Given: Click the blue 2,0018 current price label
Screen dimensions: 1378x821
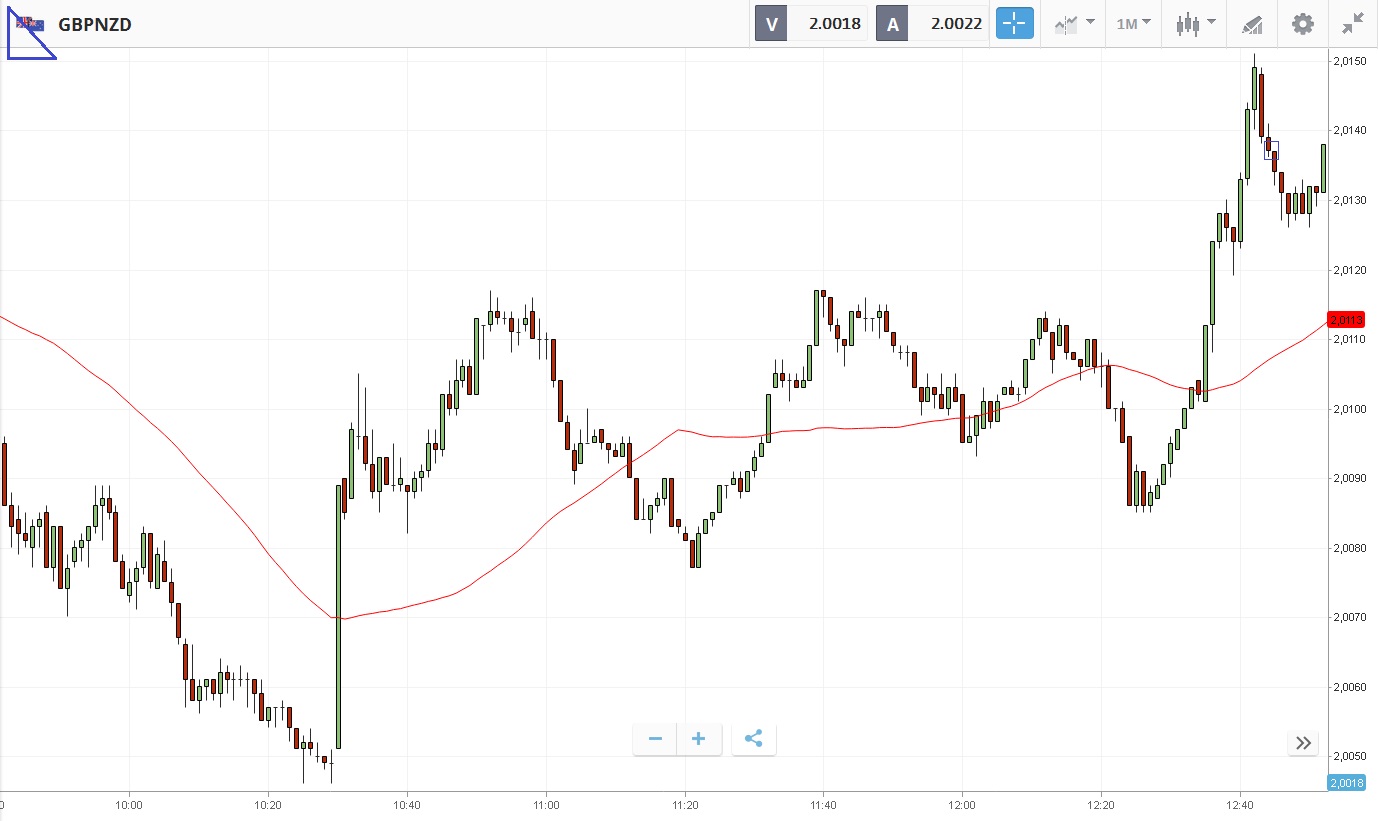Looking at the screenshot, I should point(1346,783).
